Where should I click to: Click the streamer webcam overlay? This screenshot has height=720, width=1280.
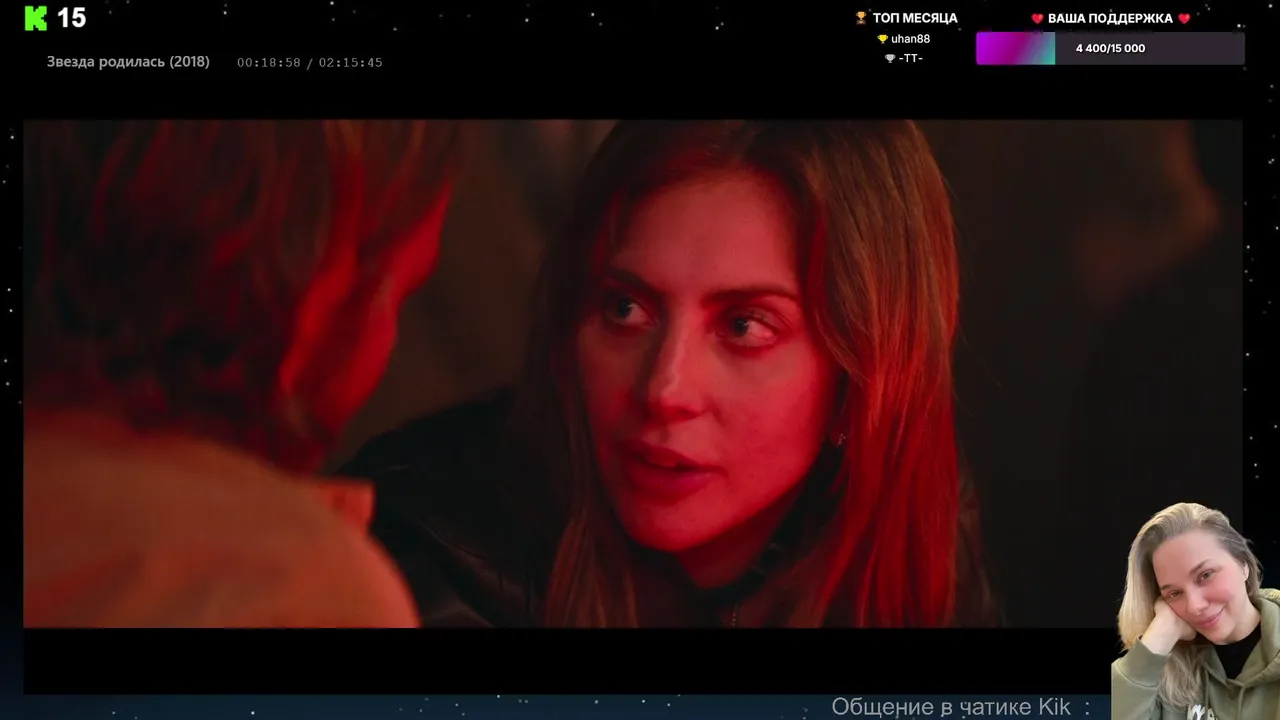point(1196,610)
